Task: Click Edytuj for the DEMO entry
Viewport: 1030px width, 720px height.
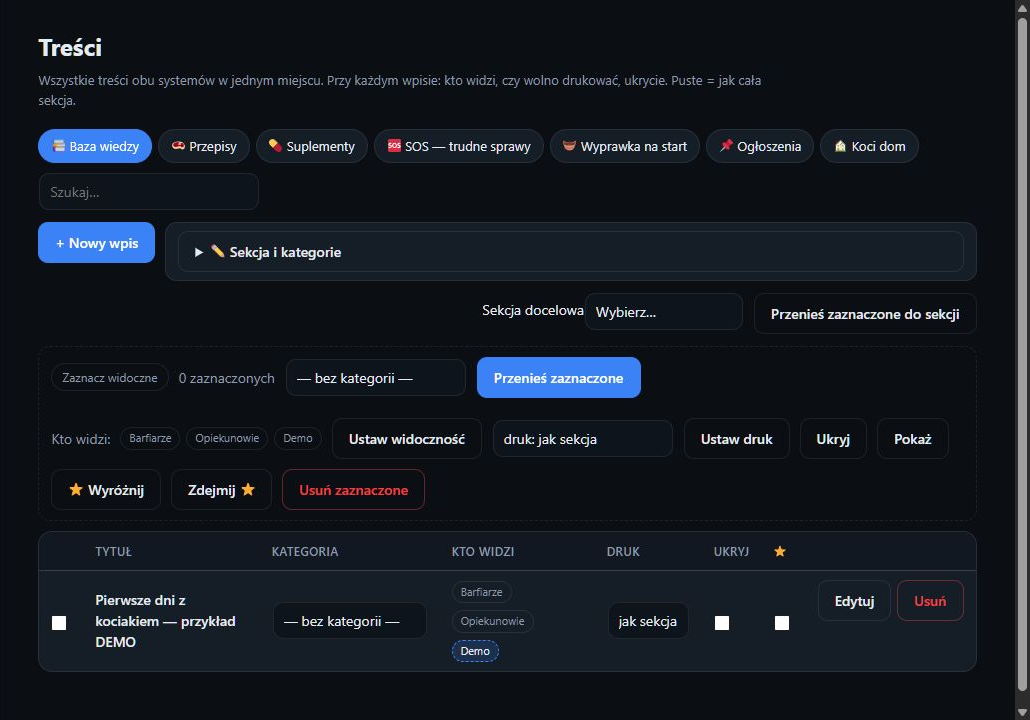Action: [x=854, y=600]
